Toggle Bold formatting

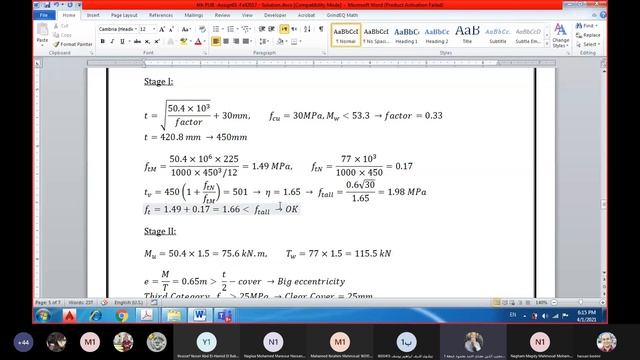(x=102, y=41)
